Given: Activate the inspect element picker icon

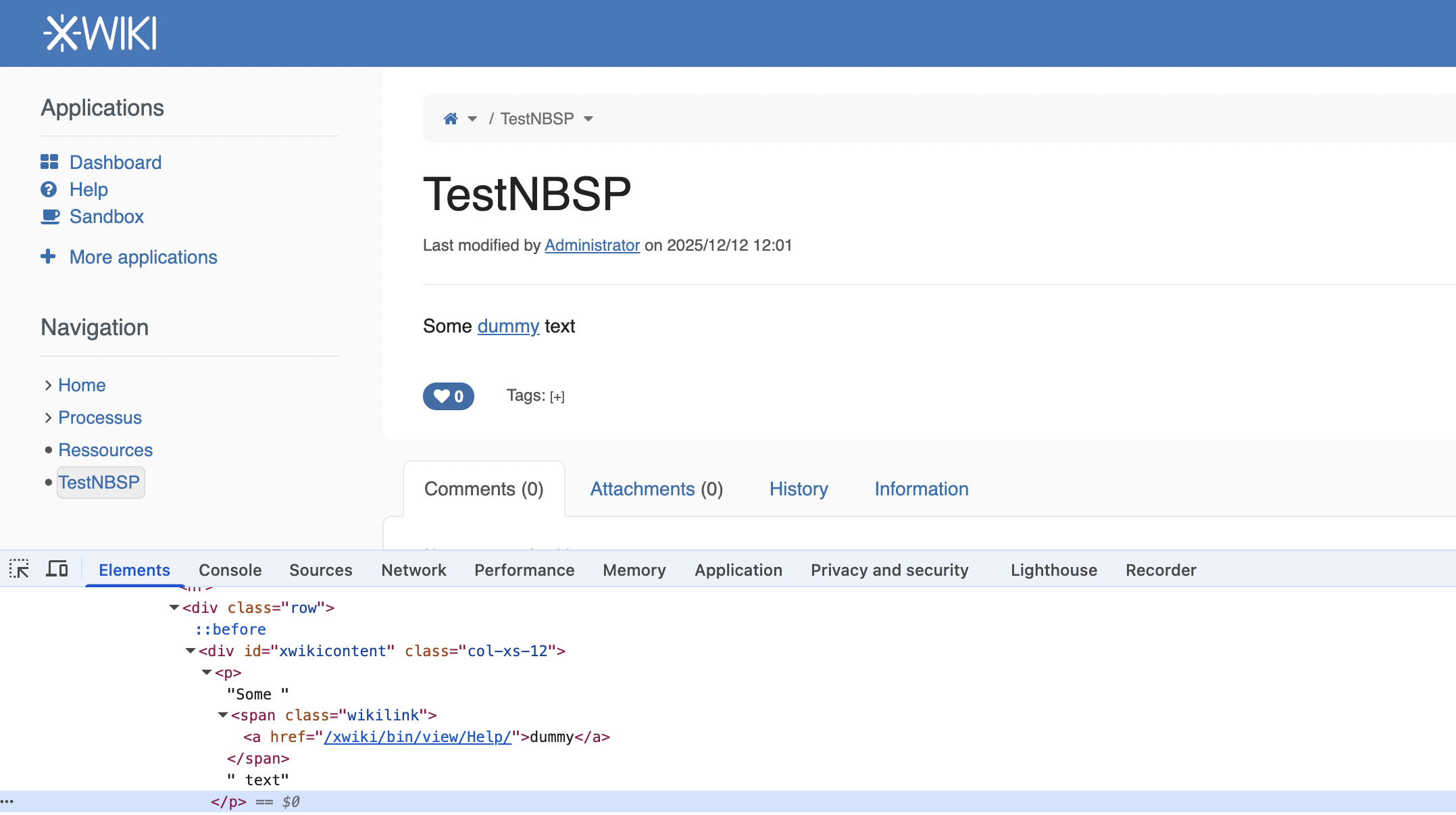Looking at the screenshot, I should tap(19, 570).
